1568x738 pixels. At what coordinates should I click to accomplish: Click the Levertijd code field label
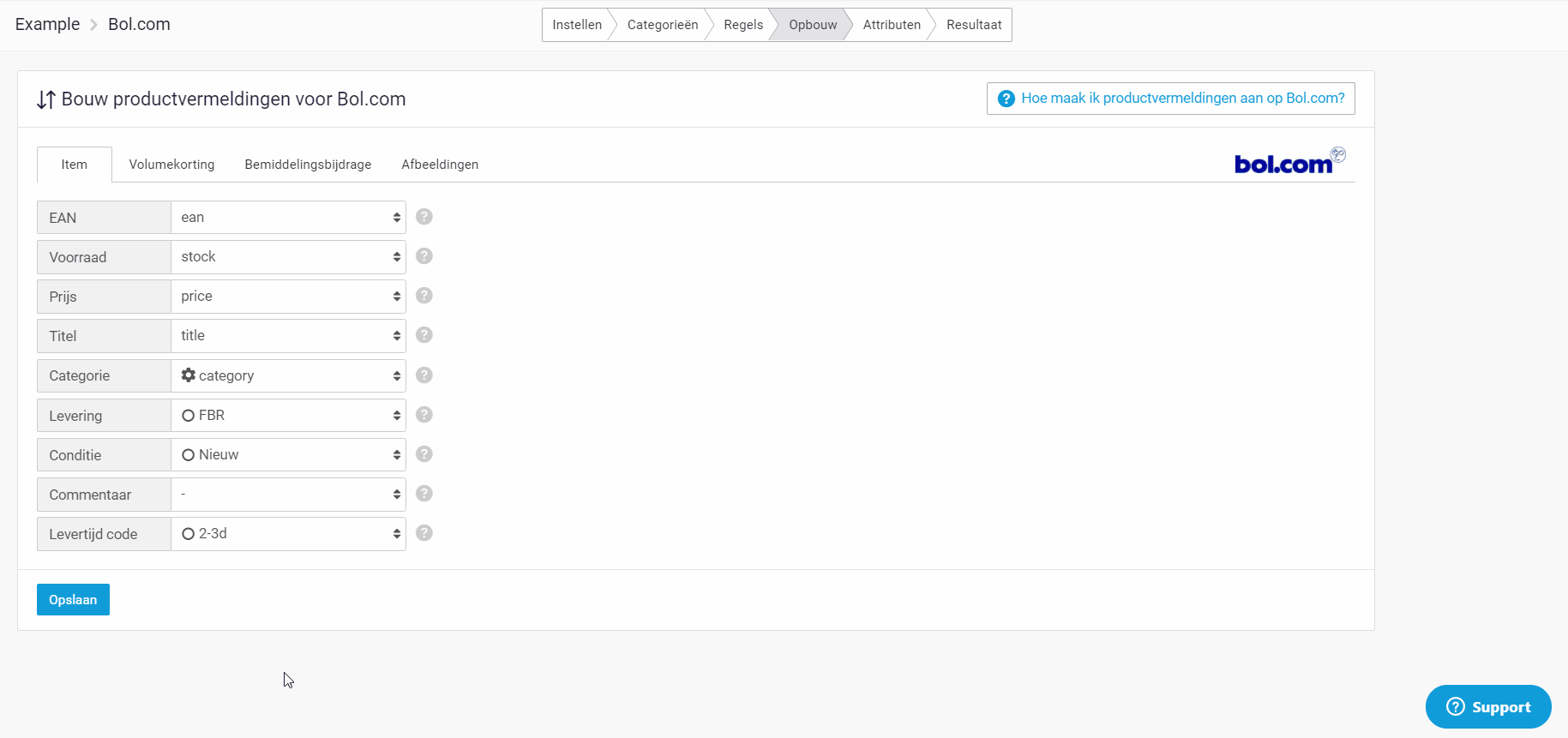point(104,534)
